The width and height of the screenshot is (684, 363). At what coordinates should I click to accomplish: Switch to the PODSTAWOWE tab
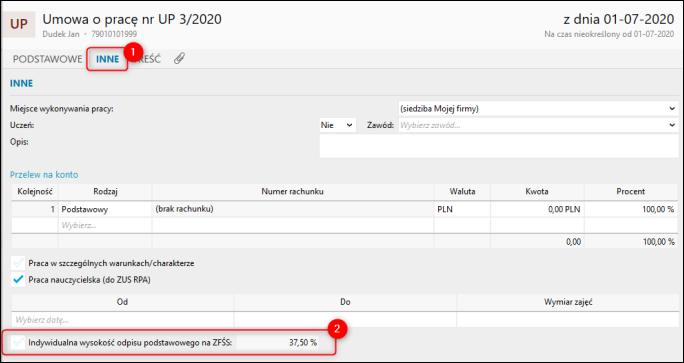pyautogui.click(x=48, y=59)
